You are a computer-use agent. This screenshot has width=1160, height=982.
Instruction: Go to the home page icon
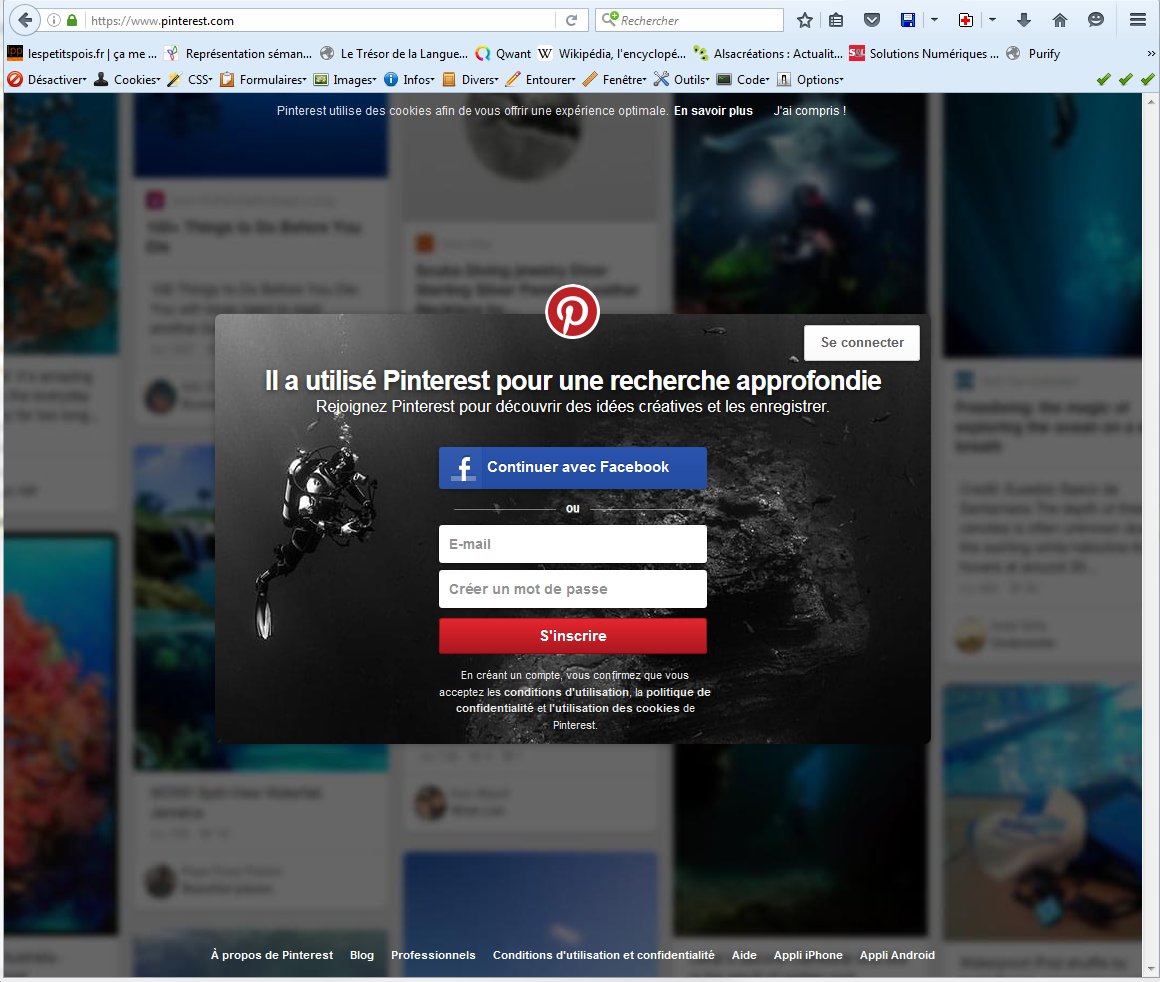point(1060,20)
